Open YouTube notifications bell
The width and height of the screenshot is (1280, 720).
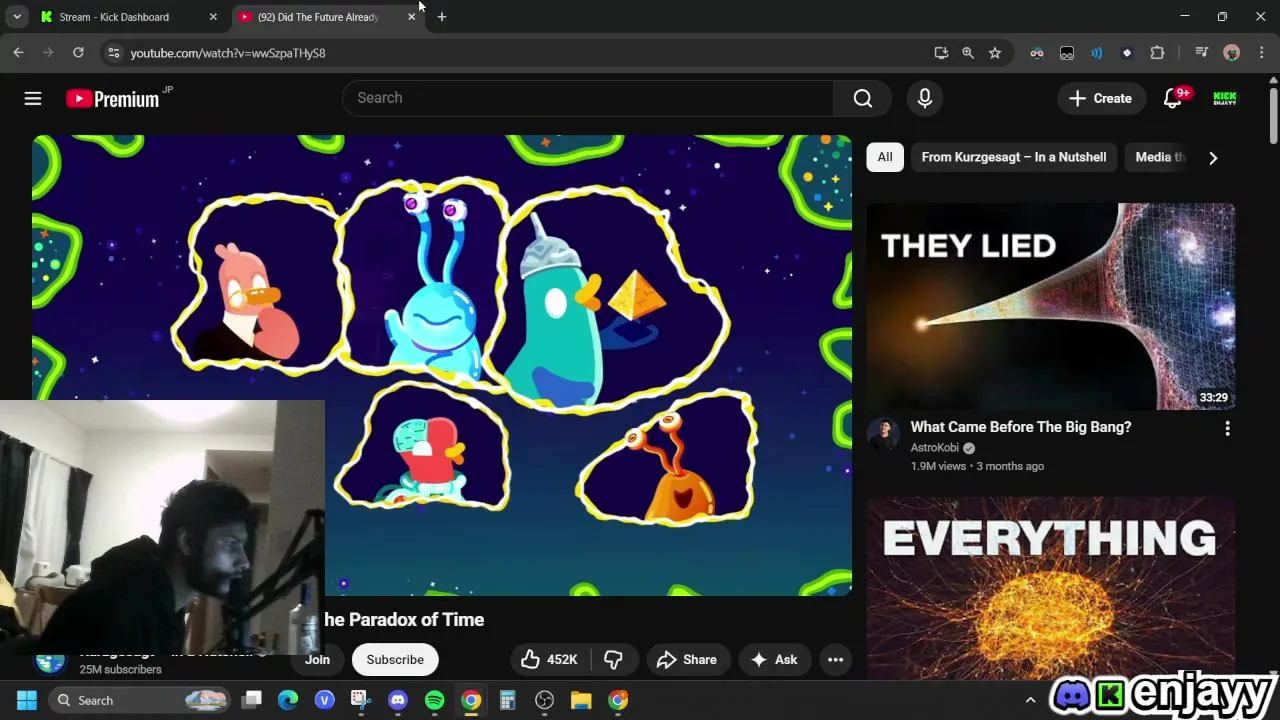click(x=1173, y=98)
